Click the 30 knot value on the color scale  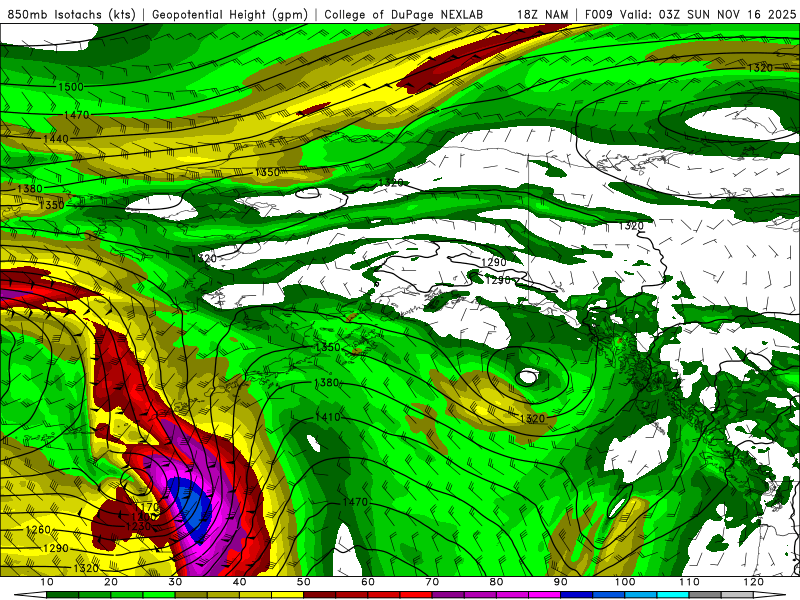(175, 582)
